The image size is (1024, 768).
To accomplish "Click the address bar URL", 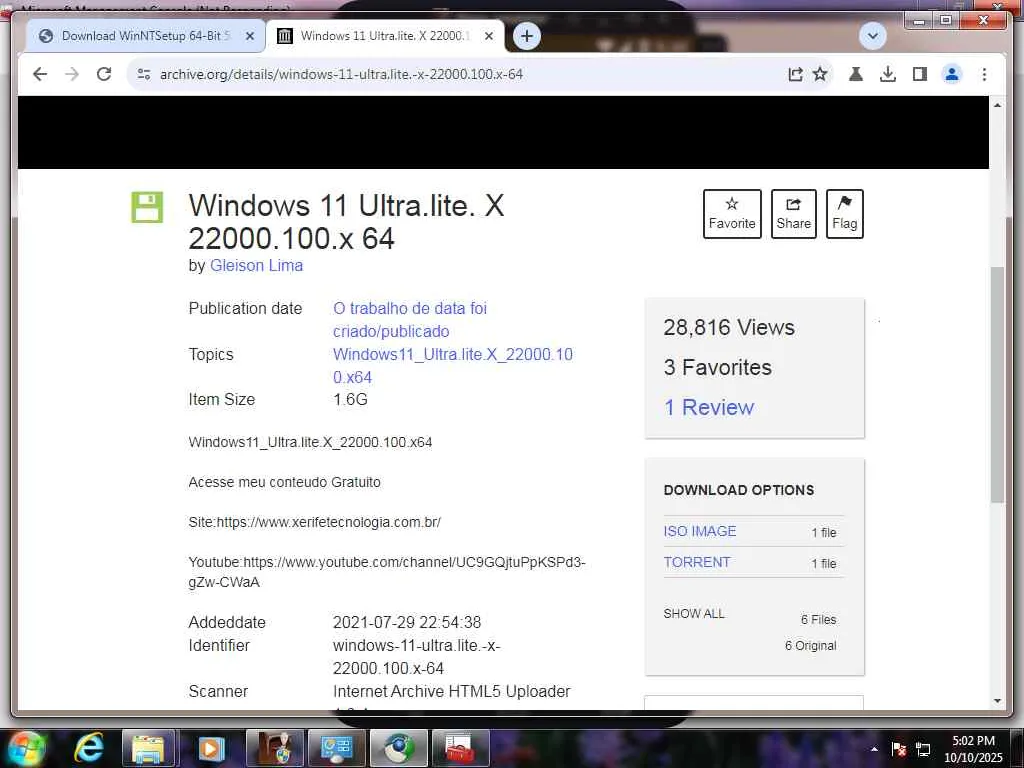I will click(342, 74).
